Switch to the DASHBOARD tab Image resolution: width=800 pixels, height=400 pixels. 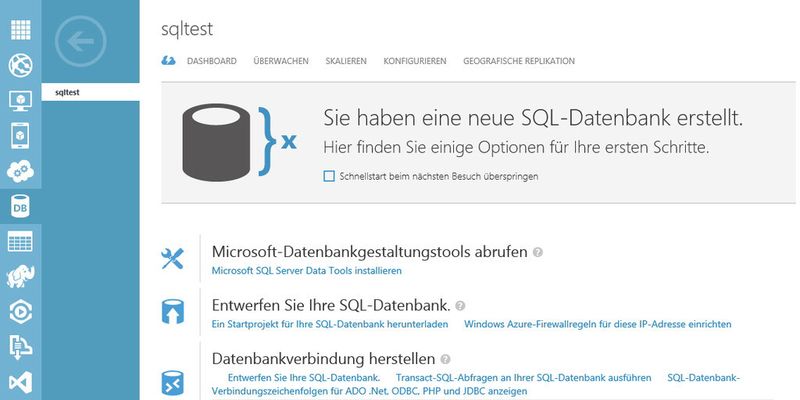(212, 61)
